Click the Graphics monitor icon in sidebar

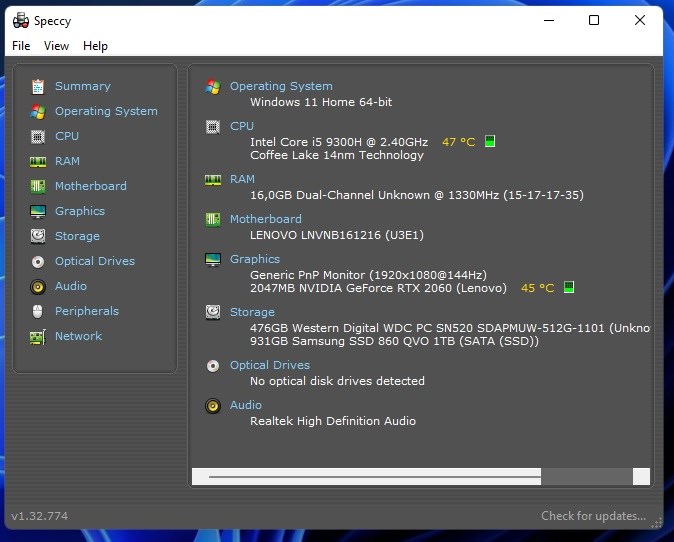[x=38, y=211]
